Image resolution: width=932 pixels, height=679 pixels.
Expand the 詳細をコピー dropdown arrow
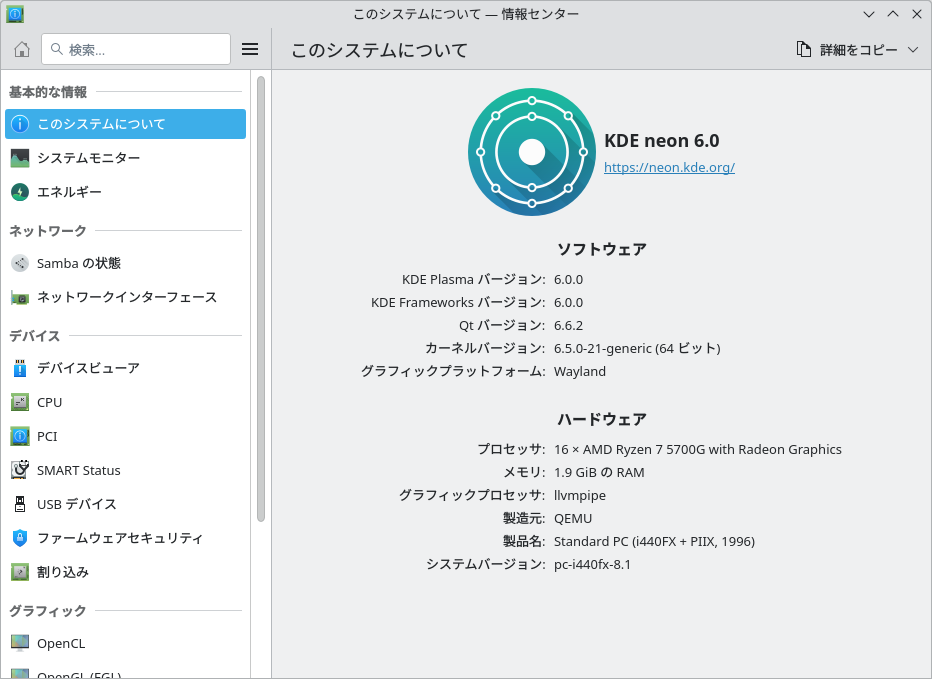(913, 49)
